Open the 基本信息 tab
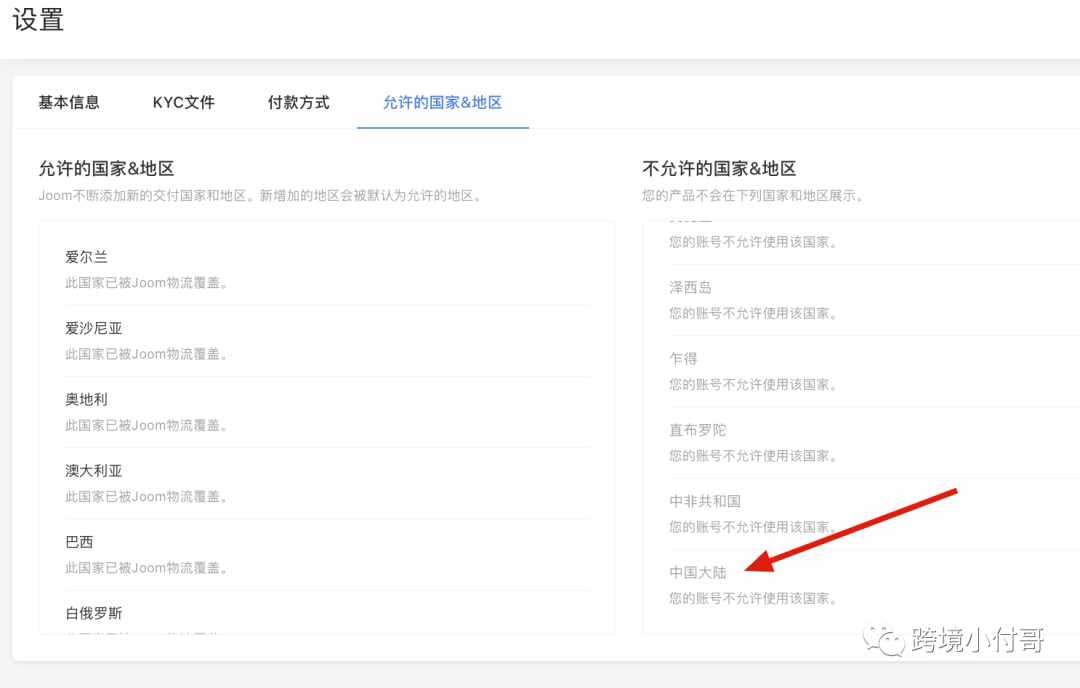The width and height of the screenshot is (1080, 688). [68, 103]
